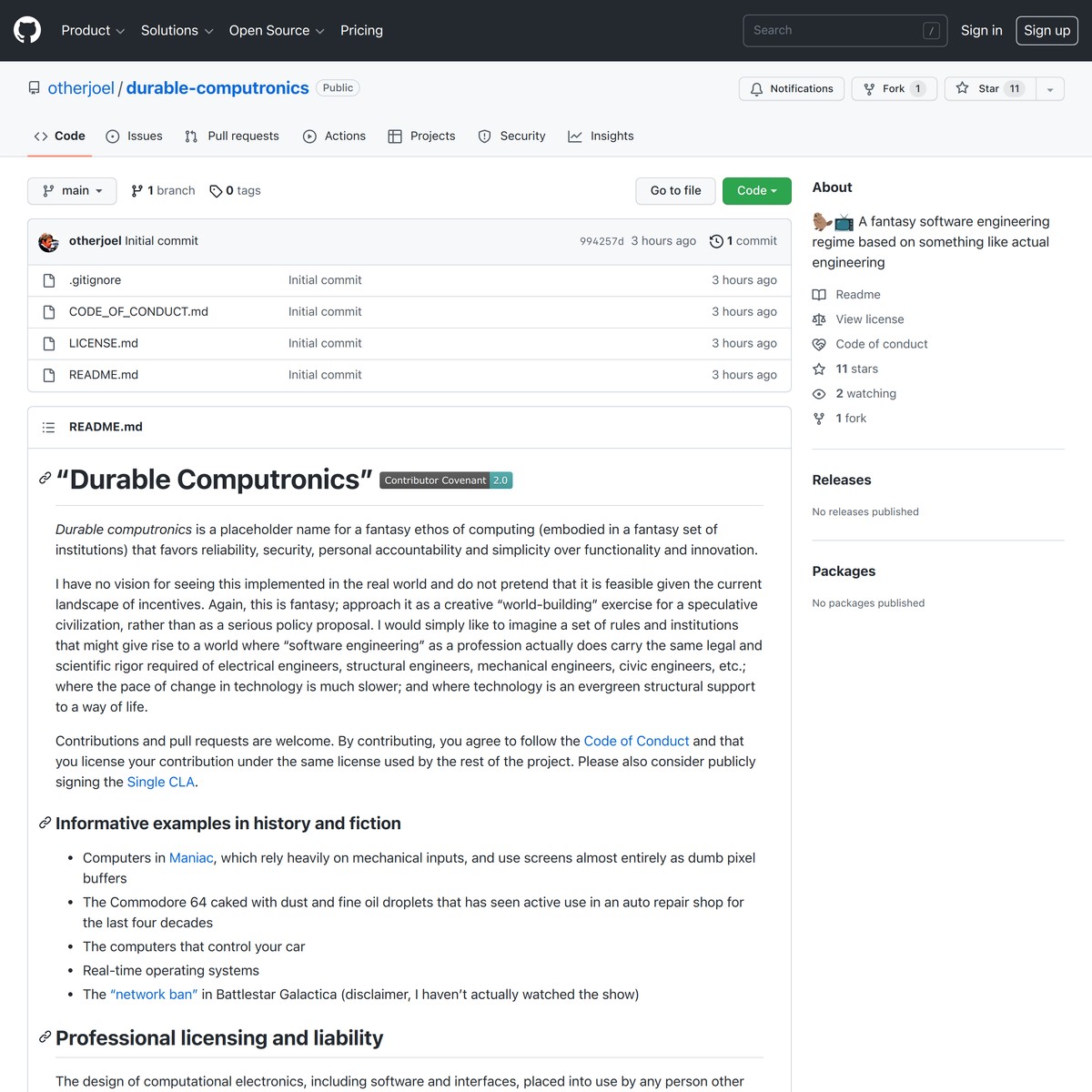1092x1092 pixels.
Task: Open the Security tab
Action: tap(511, 136)
